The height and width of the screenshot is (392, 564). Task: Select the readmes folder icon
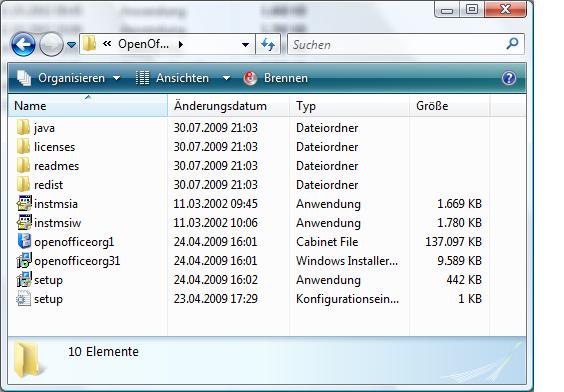click(24, 166)
